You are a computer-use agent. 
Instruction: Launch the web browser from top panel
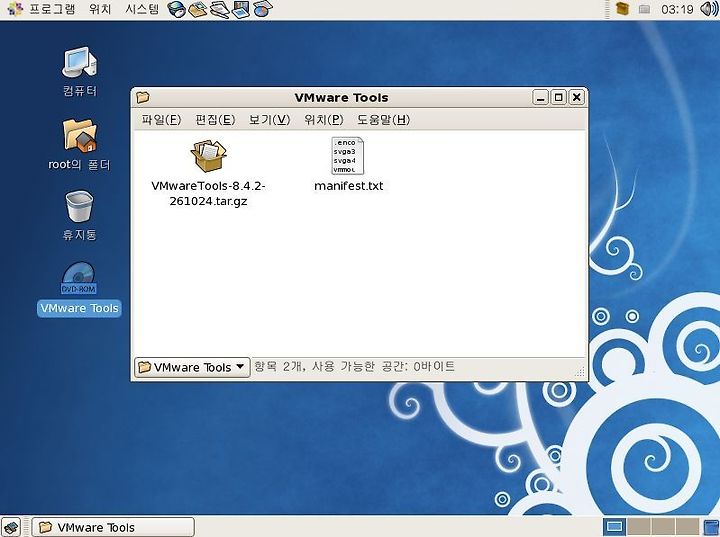click(176, 9)
